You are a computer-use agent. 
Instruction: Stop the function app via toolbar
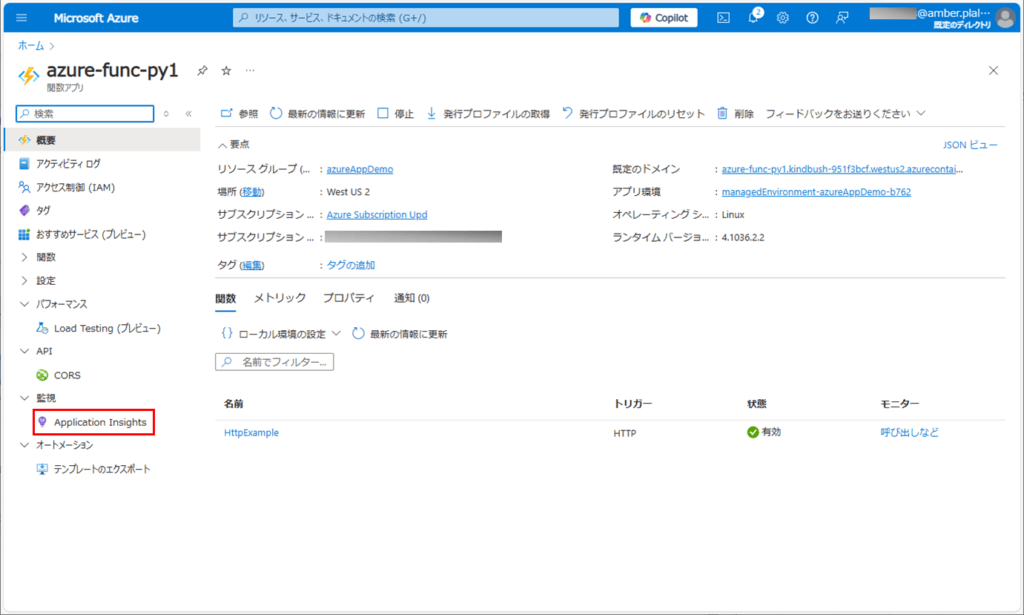pos(392,113)
